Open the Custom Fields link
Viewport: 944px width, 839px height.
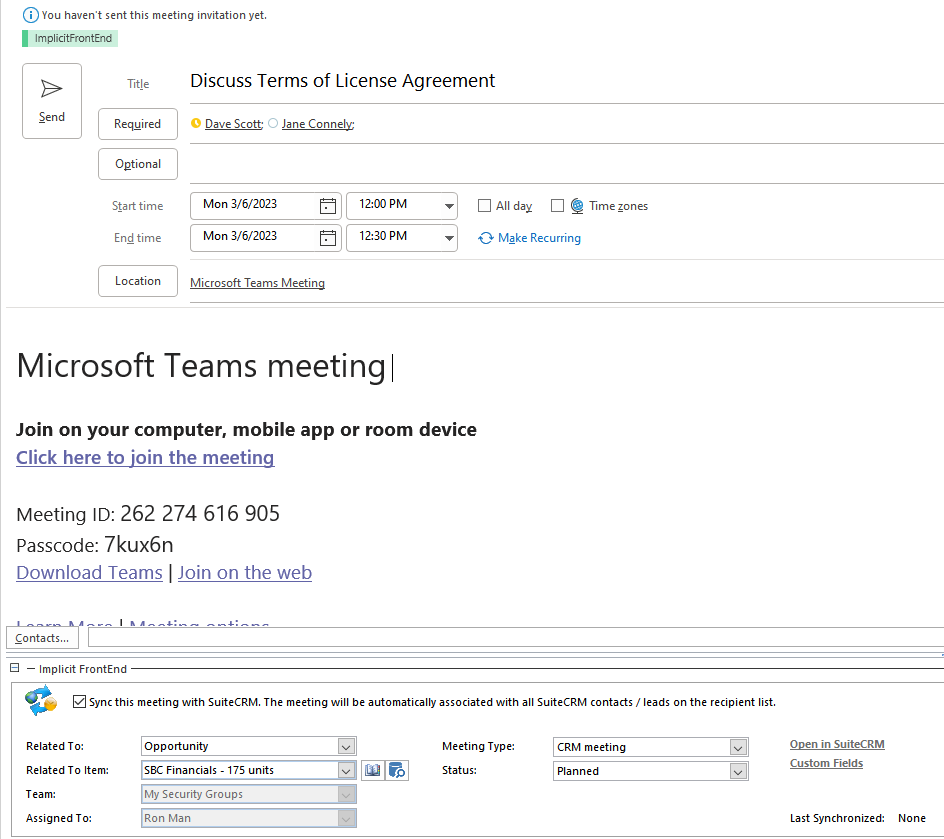pos(826,763)
